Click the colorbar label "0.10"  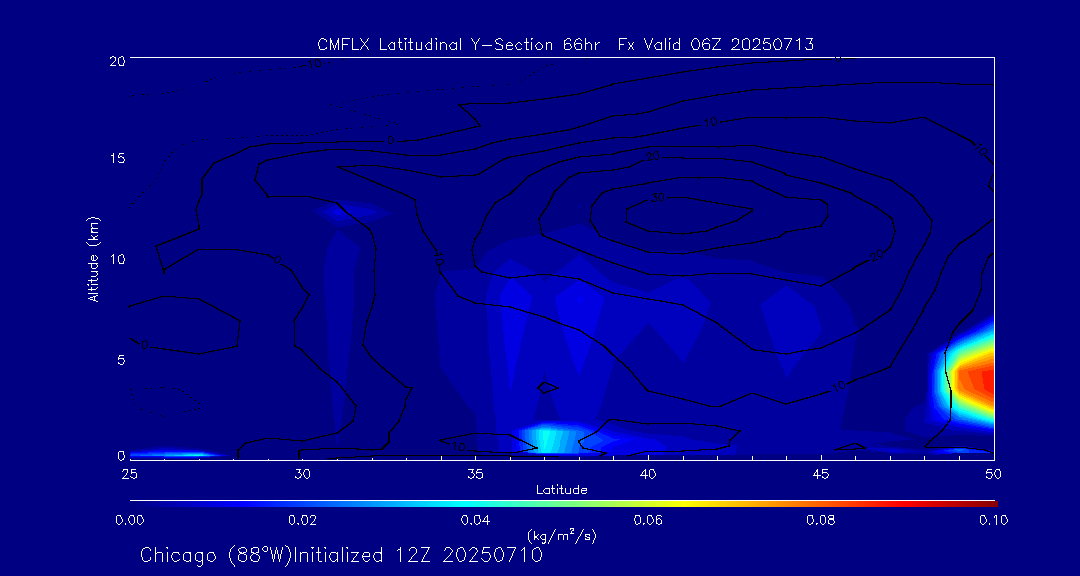[x=993, y=520]
